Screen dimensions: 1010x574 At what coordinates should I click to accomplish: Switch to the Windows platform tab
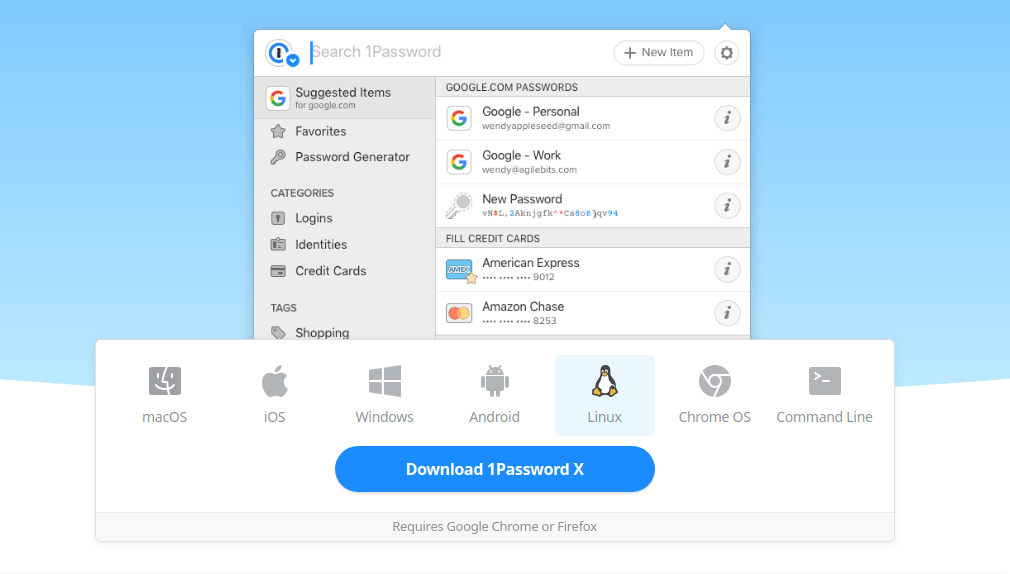coord(385,395)
